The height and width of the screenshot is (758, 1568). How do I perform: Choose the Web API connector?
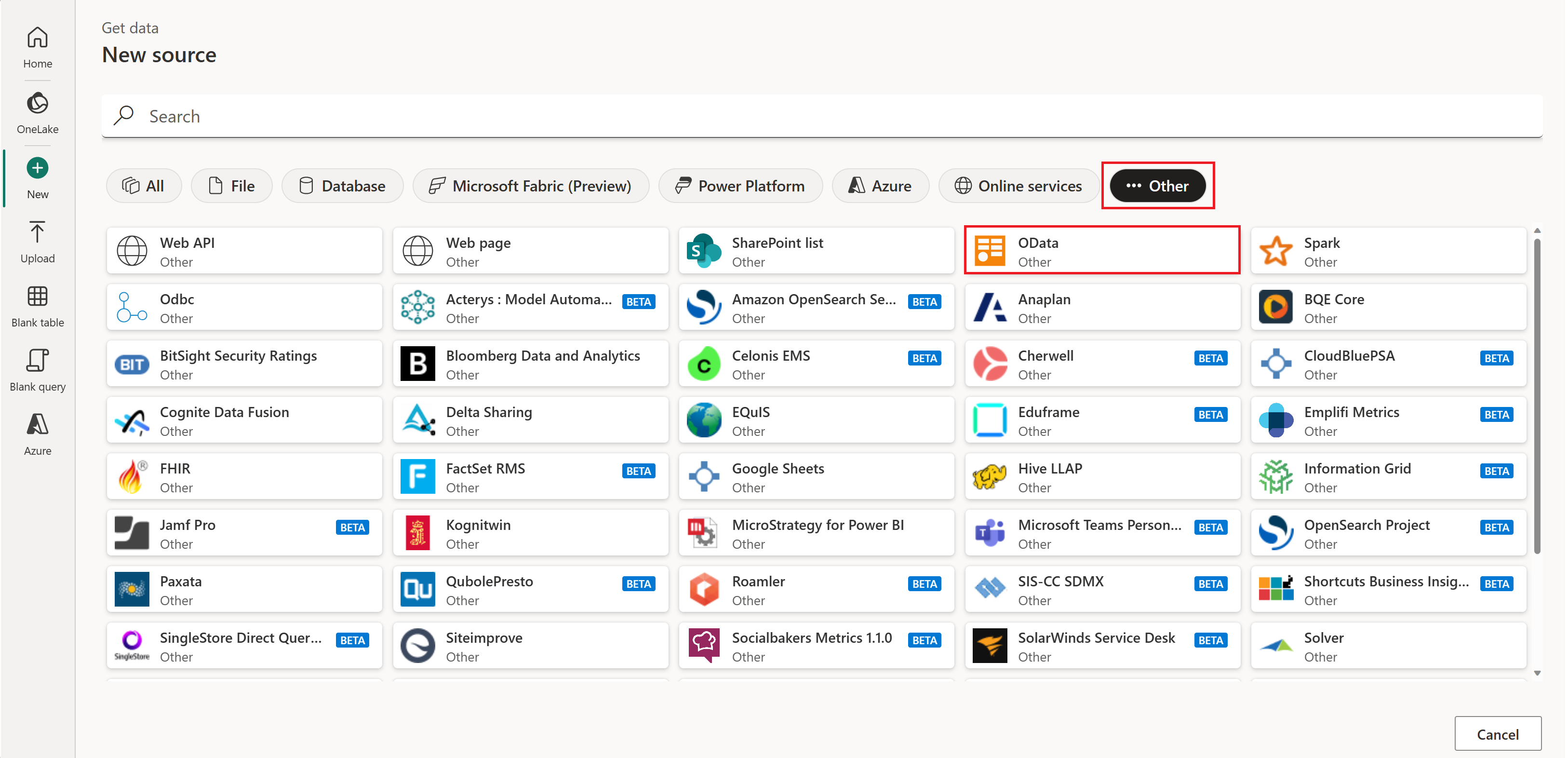click(244, 251)
